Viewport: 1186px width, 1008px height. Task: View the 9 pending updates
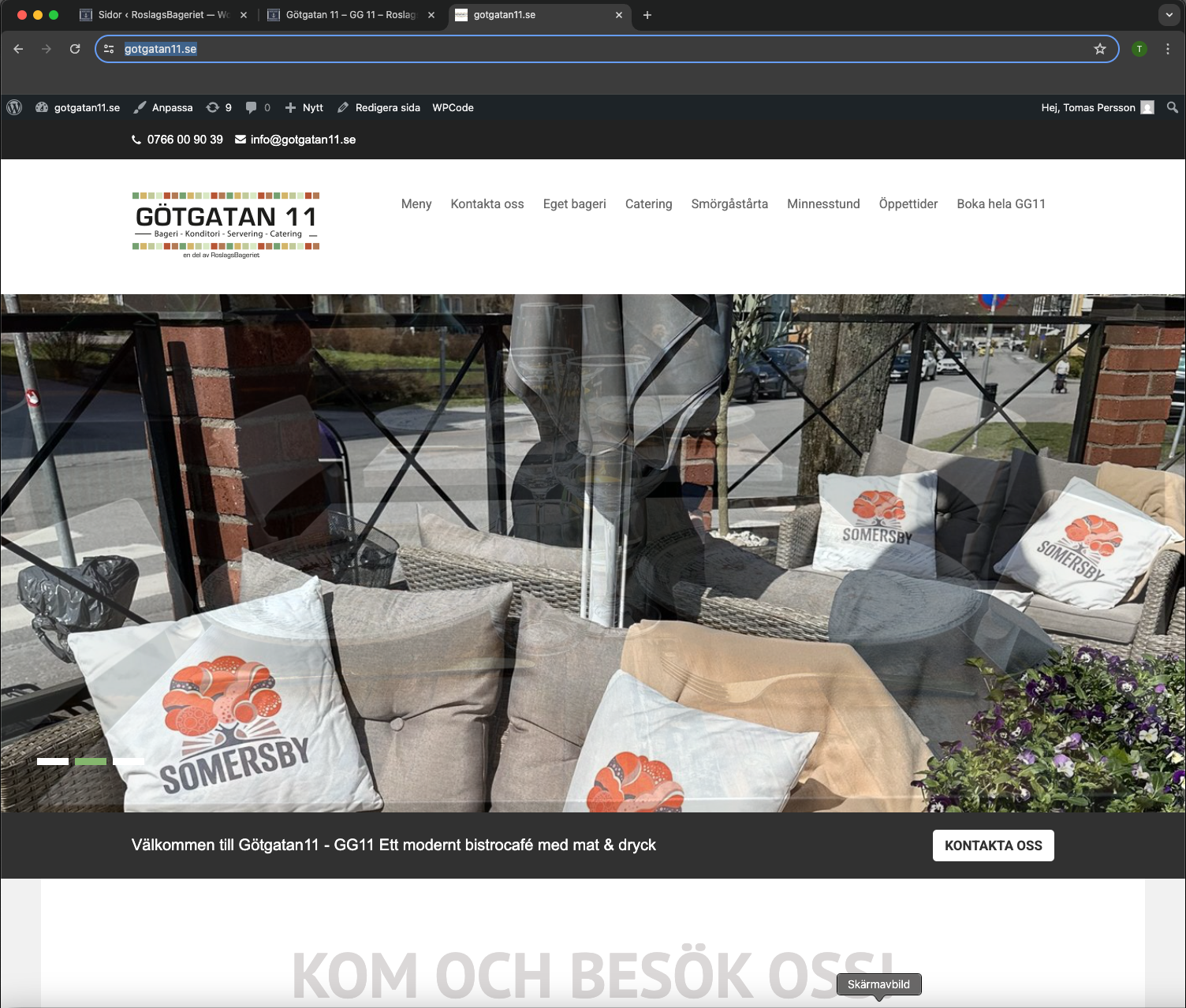click(x=219, y=107)
